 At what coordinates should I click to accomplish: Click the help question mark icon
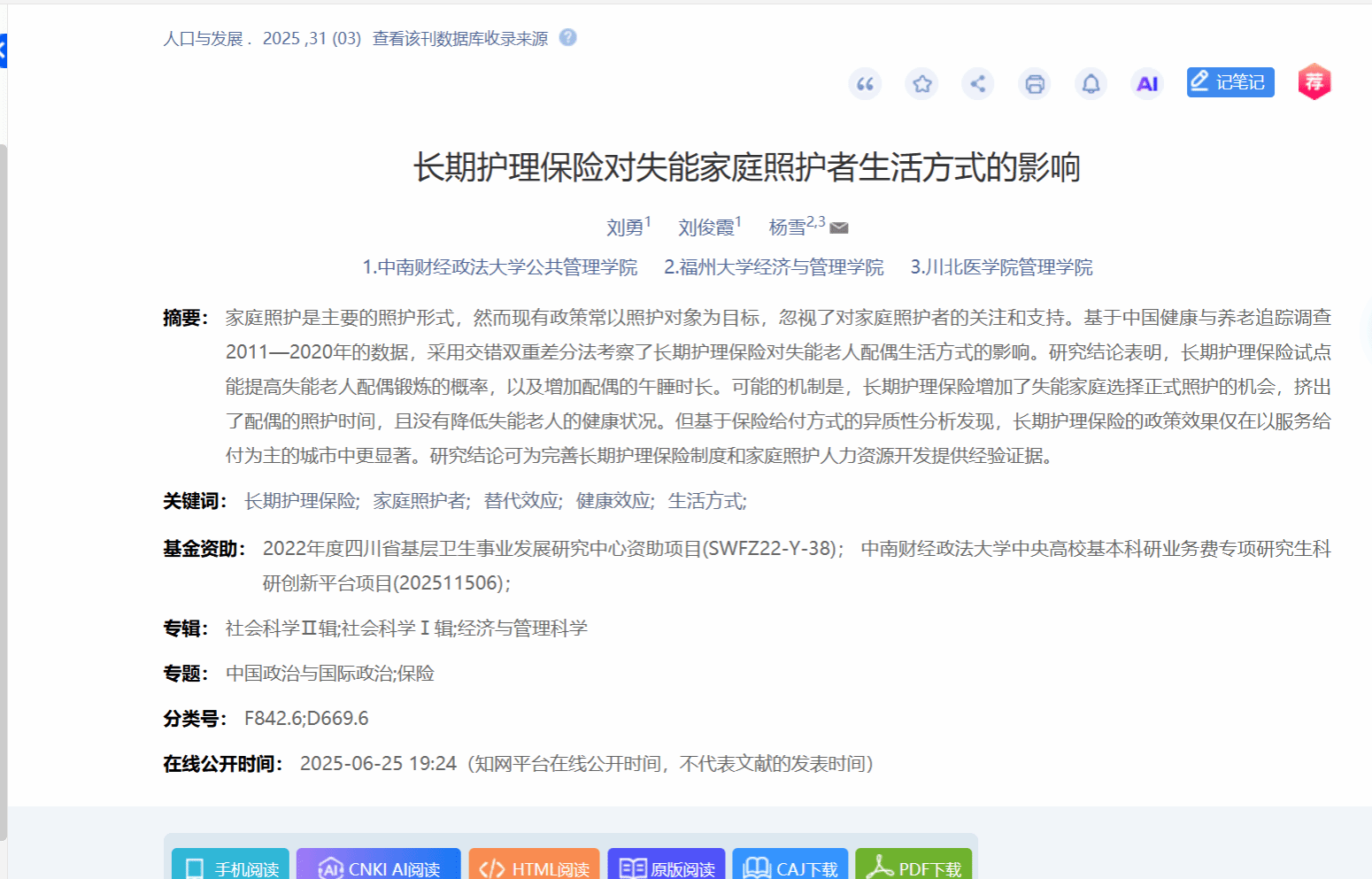point(568,37)
